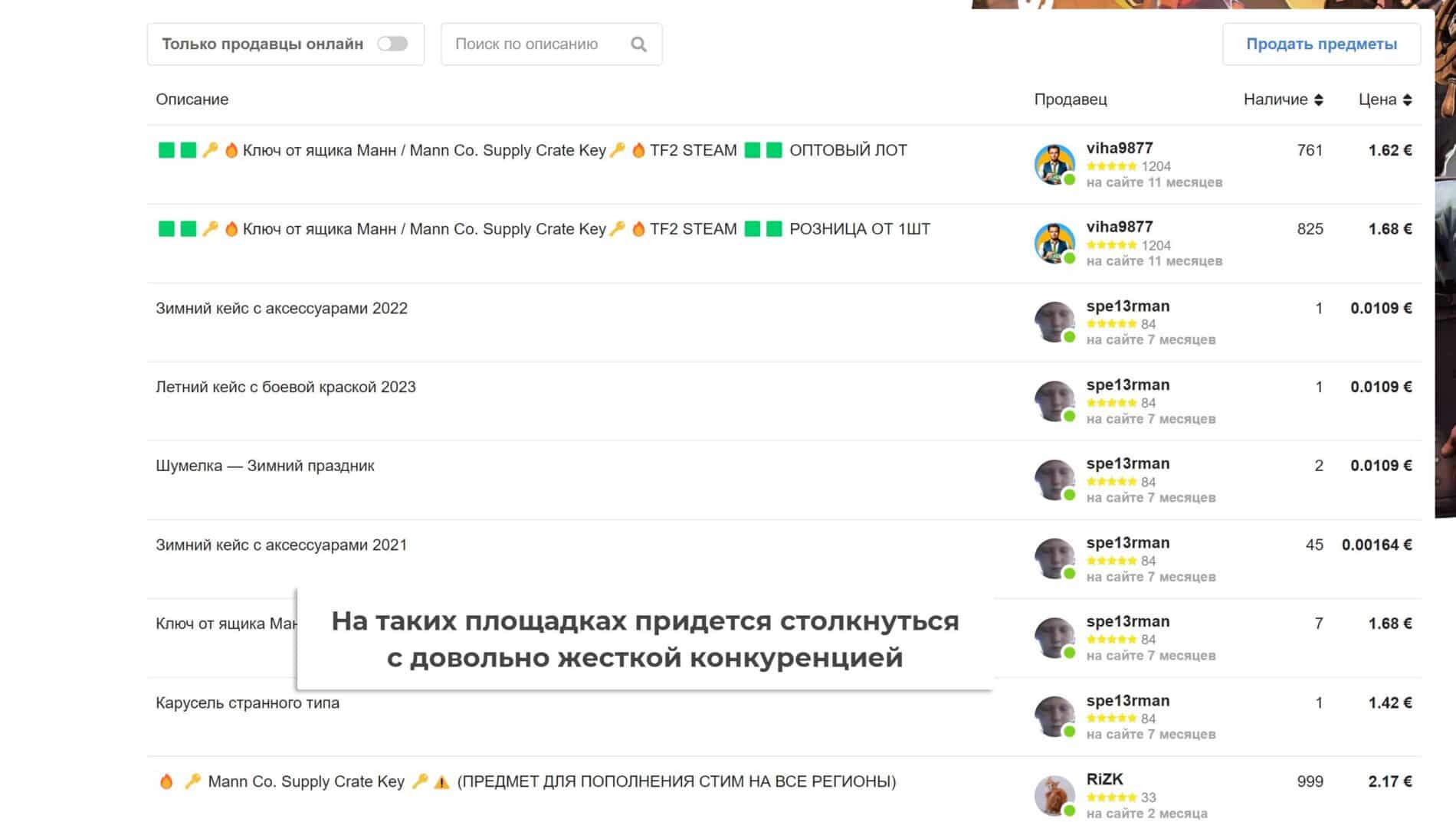Open 'Летний кейс с боевой краской 2023' listing
This screenshot has height=822, width=1456.
point(286,387)
